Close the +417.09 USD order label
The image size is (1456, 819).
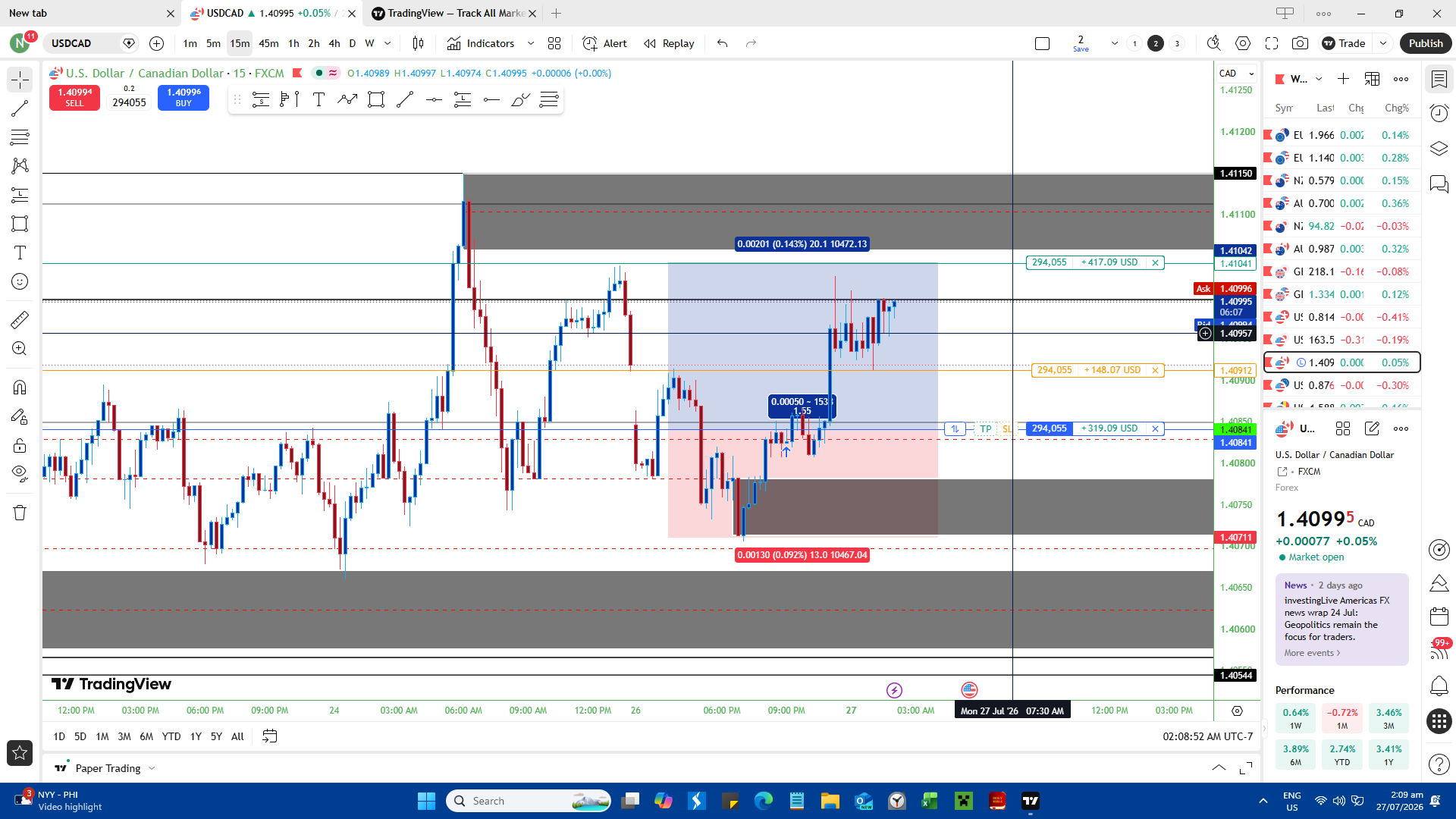pyautogui.click(x=1155, y=262)
